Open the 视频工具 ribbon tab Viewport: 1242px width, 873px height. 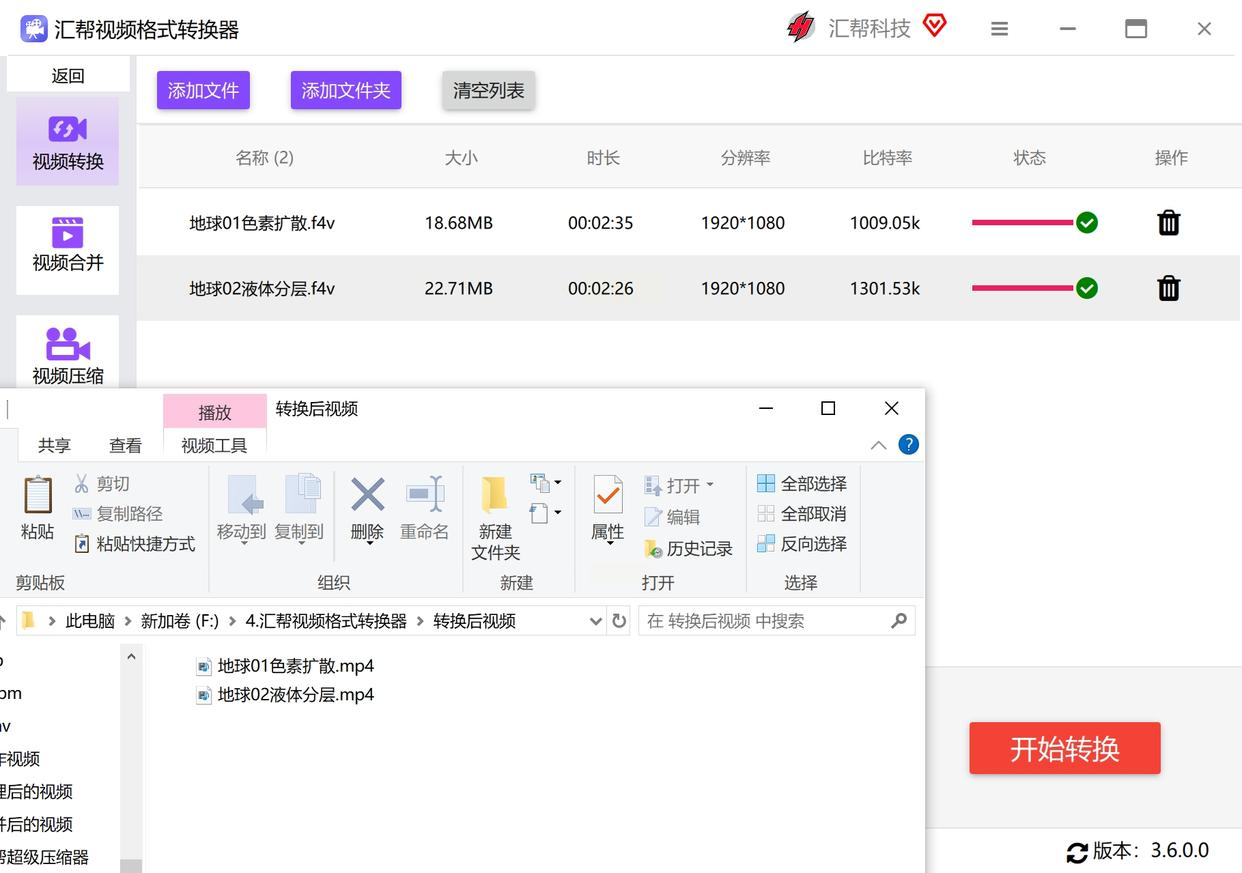point(214,446)
